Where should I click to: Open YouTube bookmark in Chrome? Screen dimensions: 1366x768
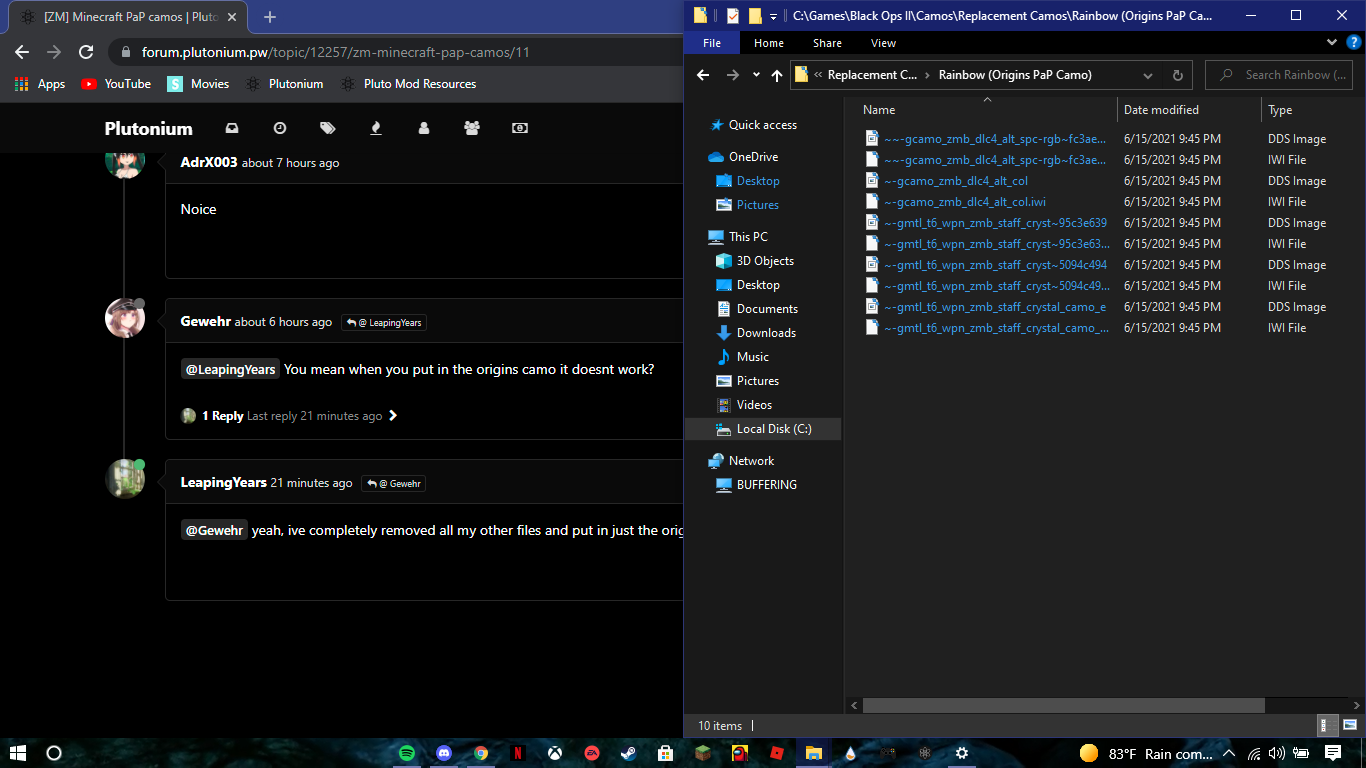[116, 84]
